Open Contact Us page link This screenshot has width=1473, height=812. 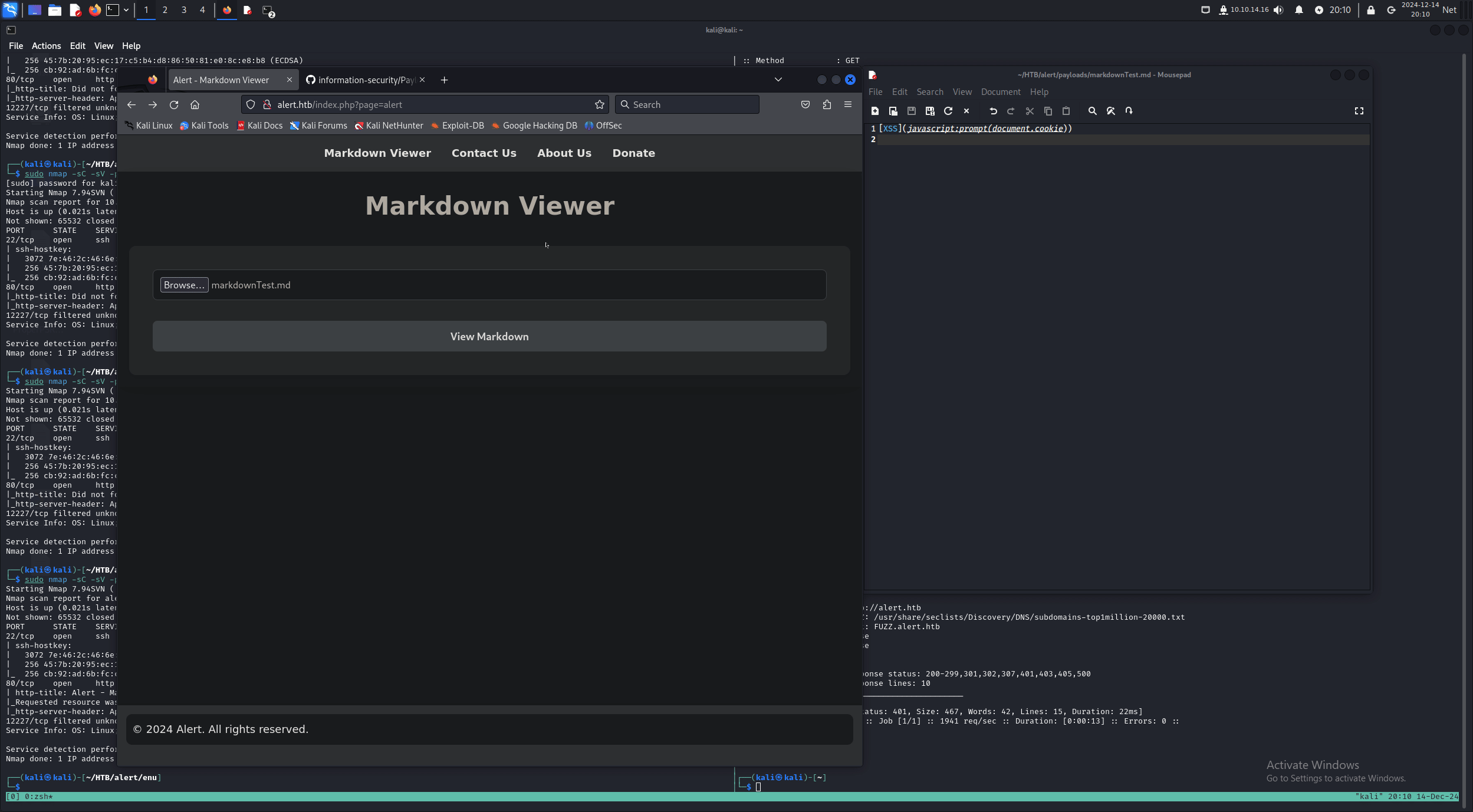(484, 153)
